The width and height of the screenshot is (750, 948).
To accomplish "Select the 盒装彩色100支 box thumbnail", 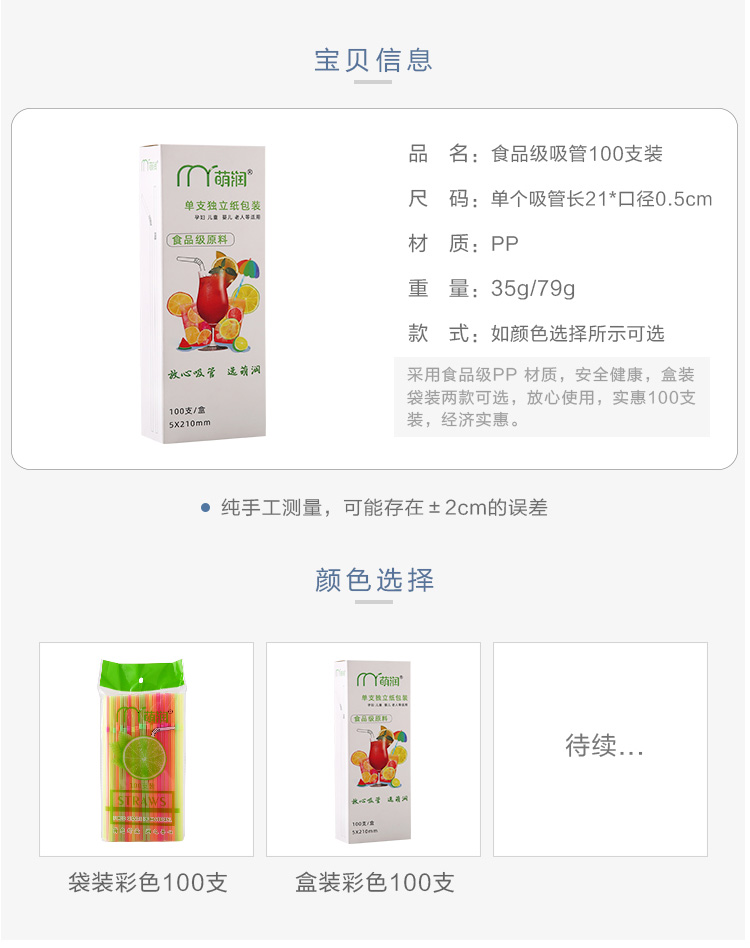I will point(373,749).
